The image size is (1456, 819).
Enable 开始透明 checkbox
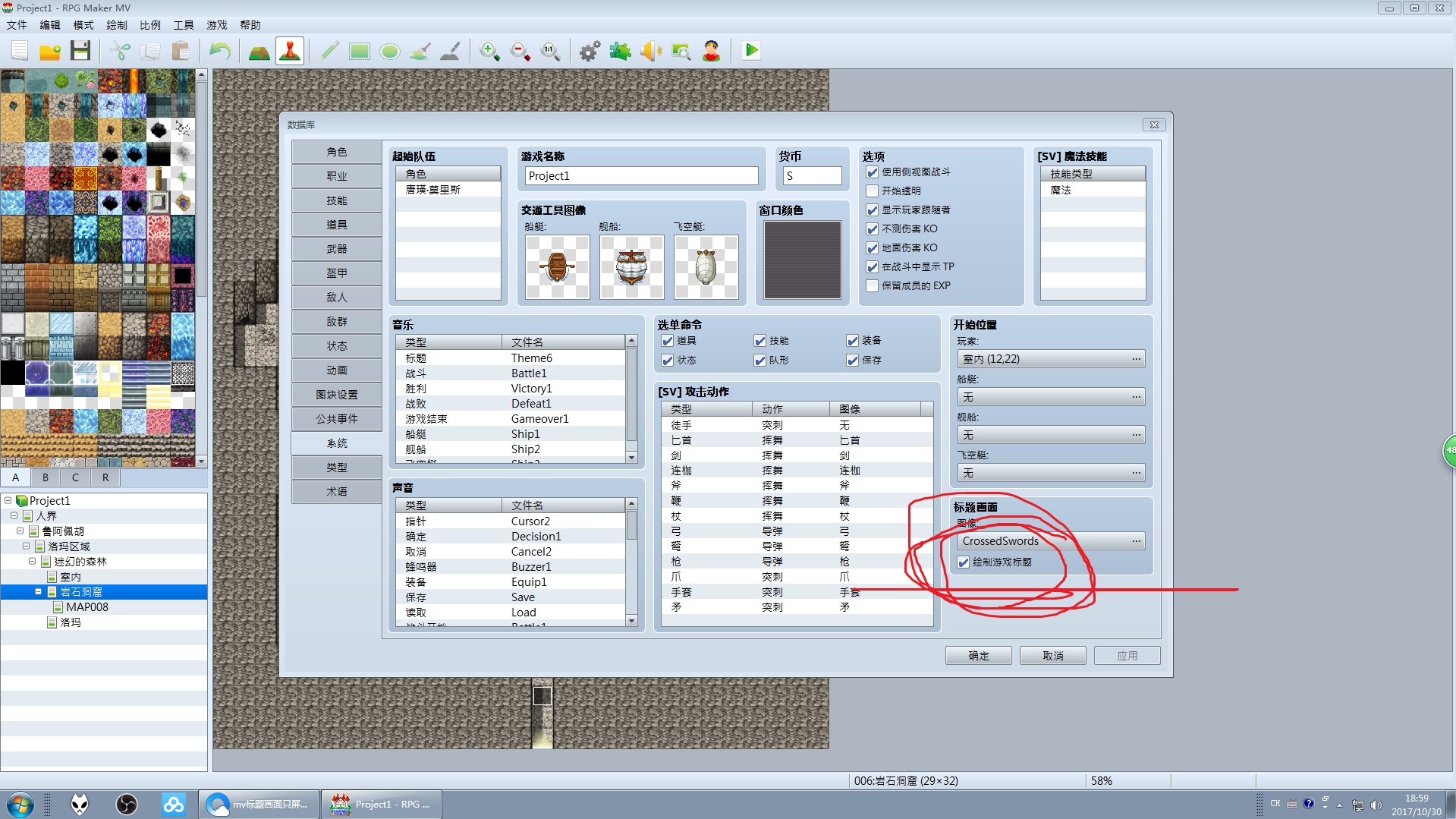coord(873,191)
